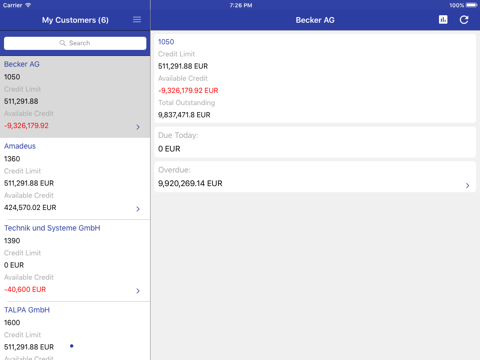Tap Credit Limit 511,291.88 EUR in detail
Screen dimensions: 480x360
click(x=183, y=66)
